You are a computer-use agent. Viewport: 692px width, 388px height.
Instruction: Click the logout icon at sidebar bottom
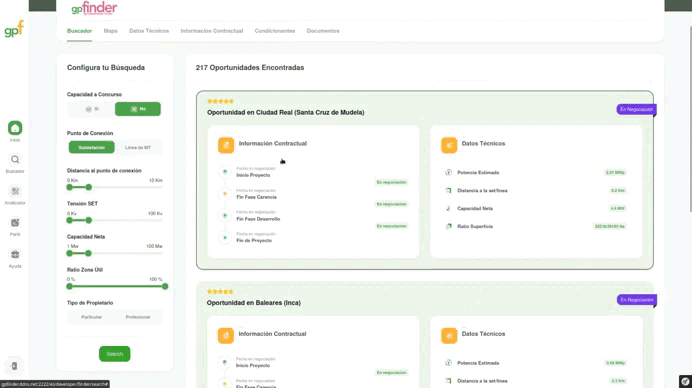pyautogui.click(x=14, y=366)
